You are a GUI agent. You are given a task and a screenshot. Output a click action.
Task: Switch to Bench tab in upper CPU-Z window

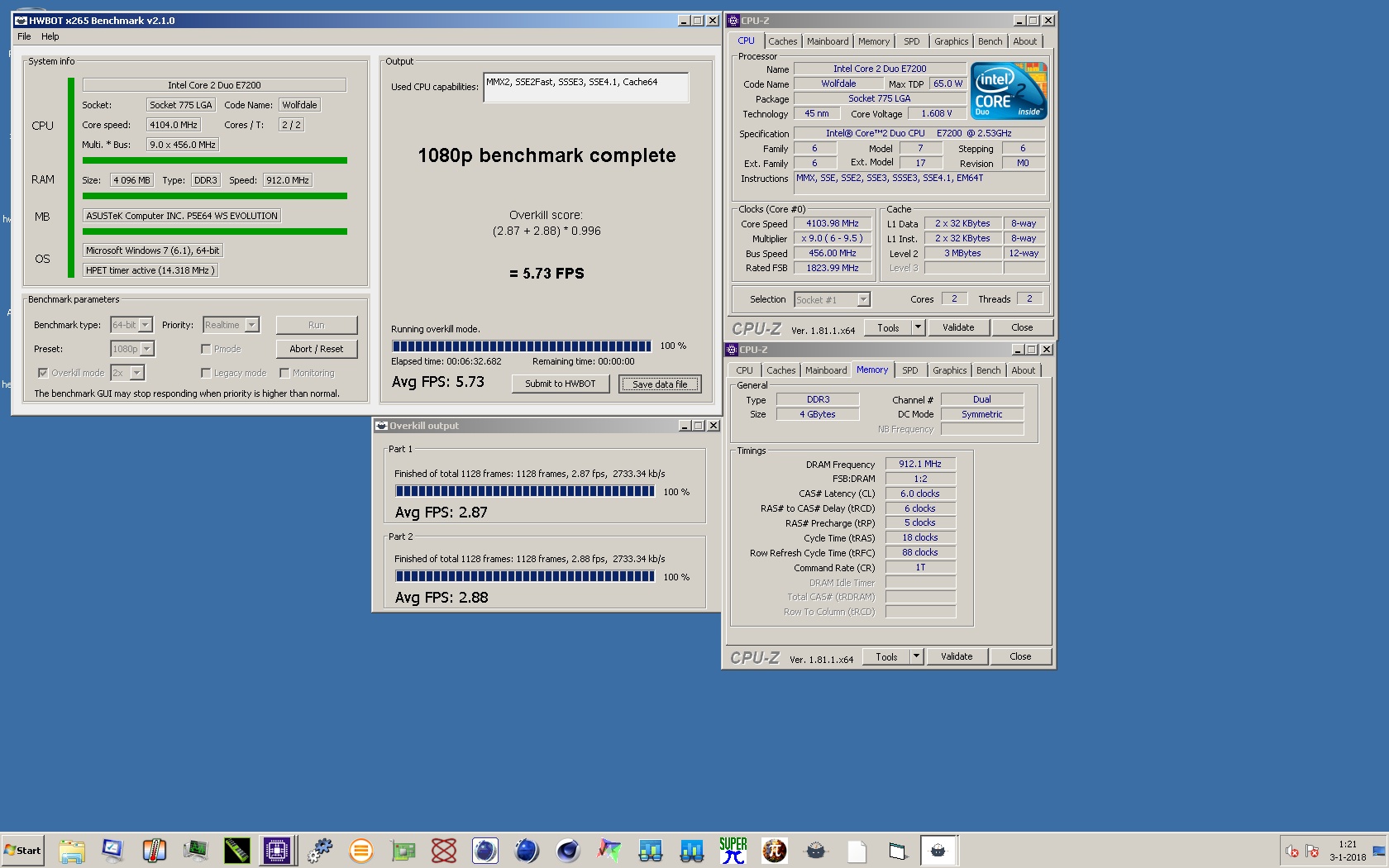click(990, 41)
